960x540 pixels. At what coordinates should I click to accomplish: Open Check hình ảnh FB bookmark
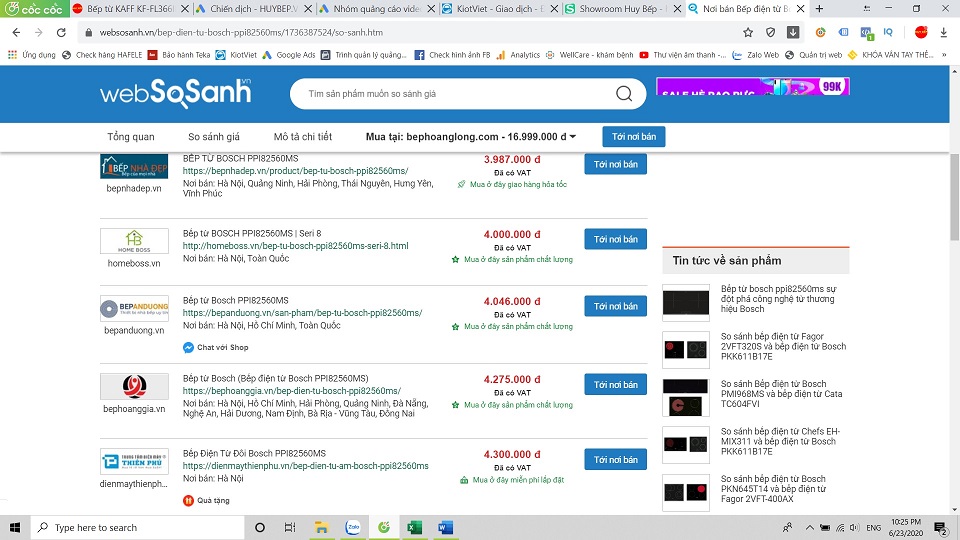452,54
